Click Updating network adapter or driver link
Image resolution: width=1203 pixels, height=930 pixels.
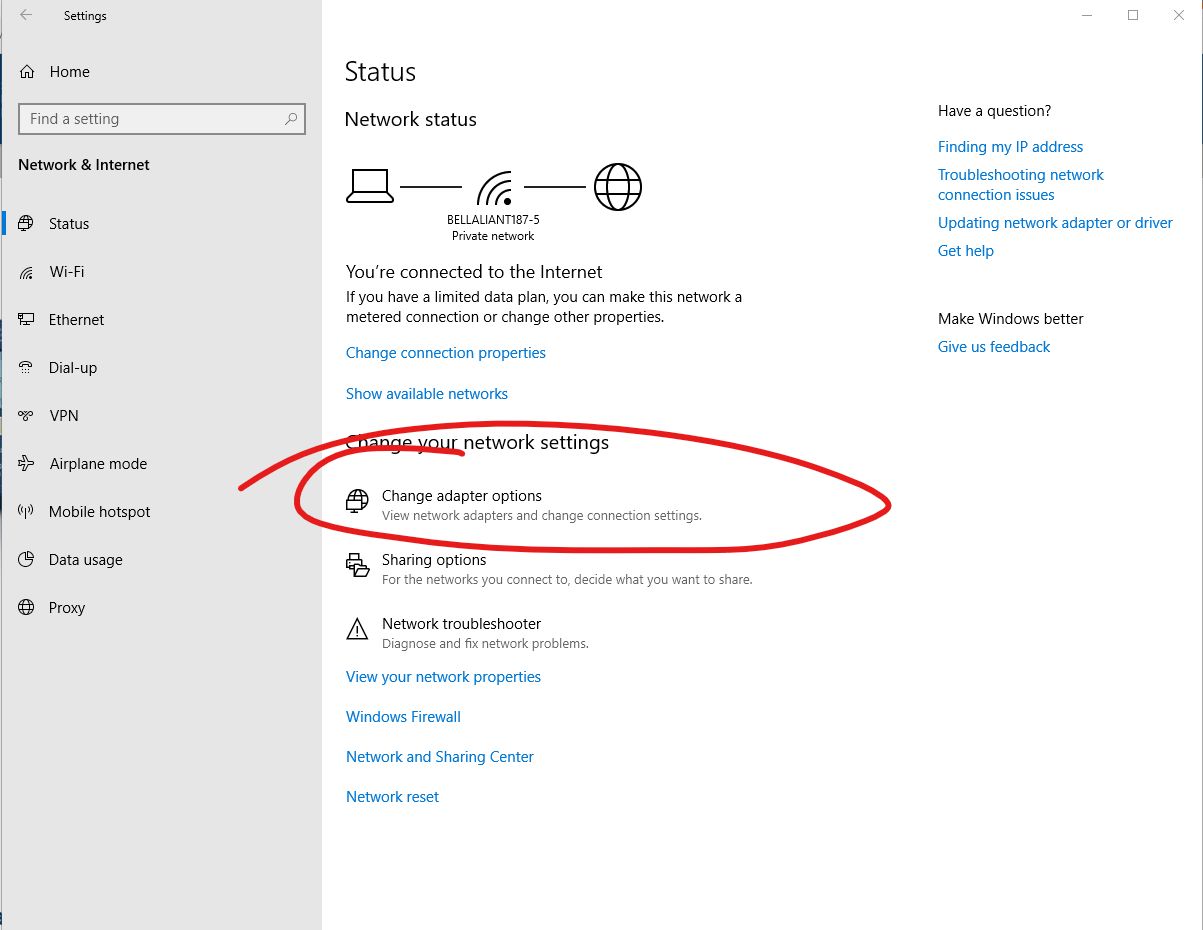(x=1055, y=223)
